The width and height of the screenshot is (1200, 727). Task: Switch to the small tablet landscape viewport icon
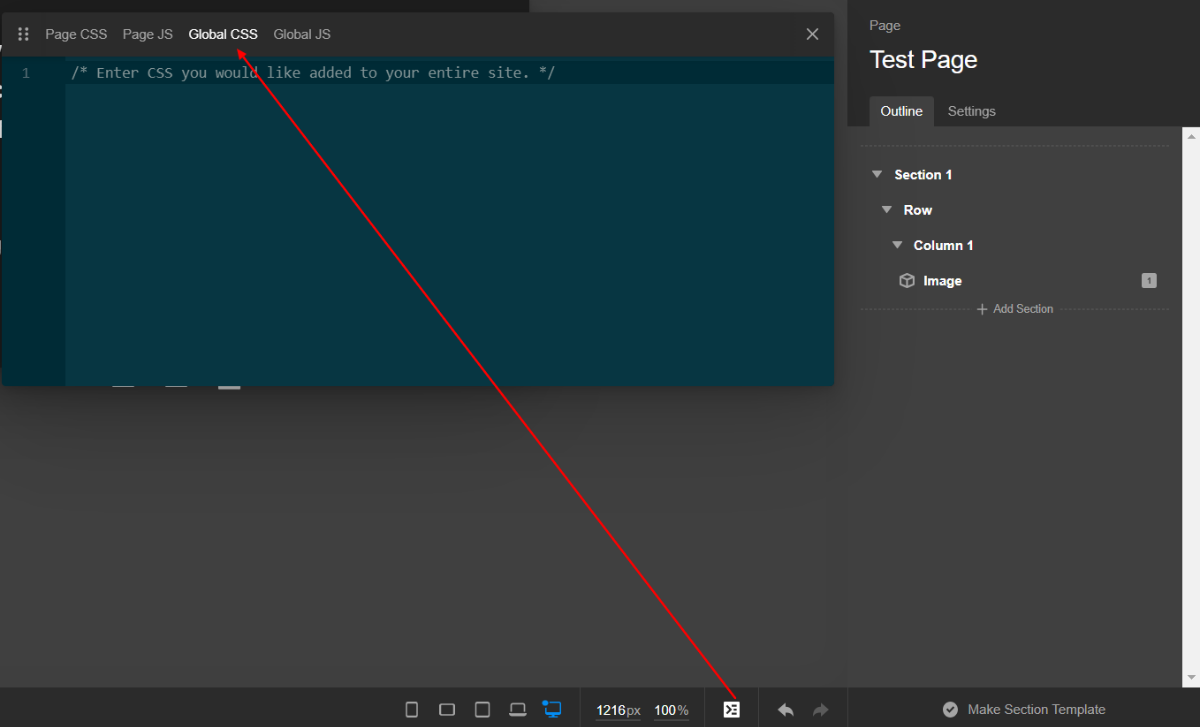click(x=447, y=710)
